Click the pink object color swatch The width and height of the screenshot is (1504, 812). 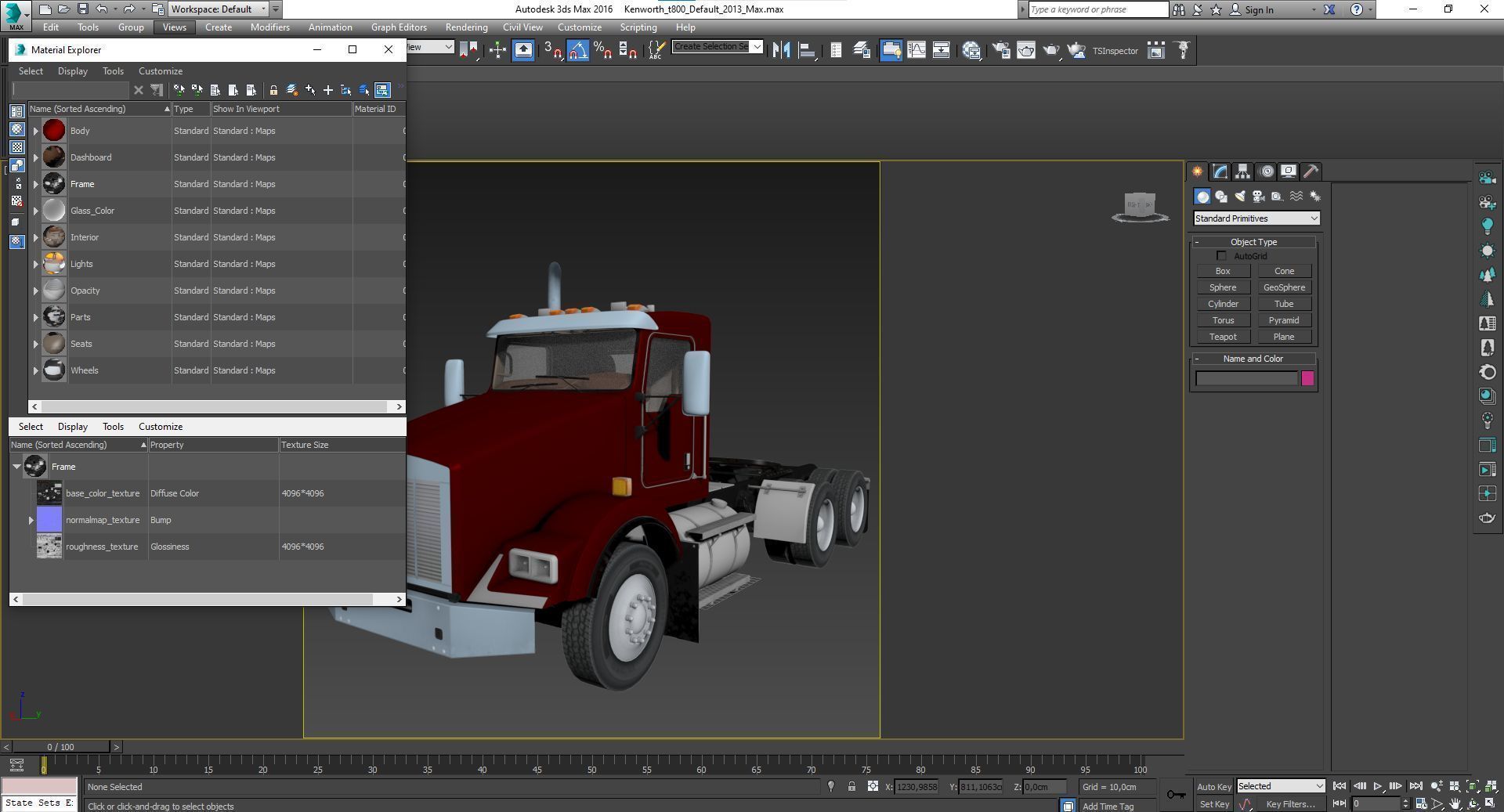[1307, 379]
